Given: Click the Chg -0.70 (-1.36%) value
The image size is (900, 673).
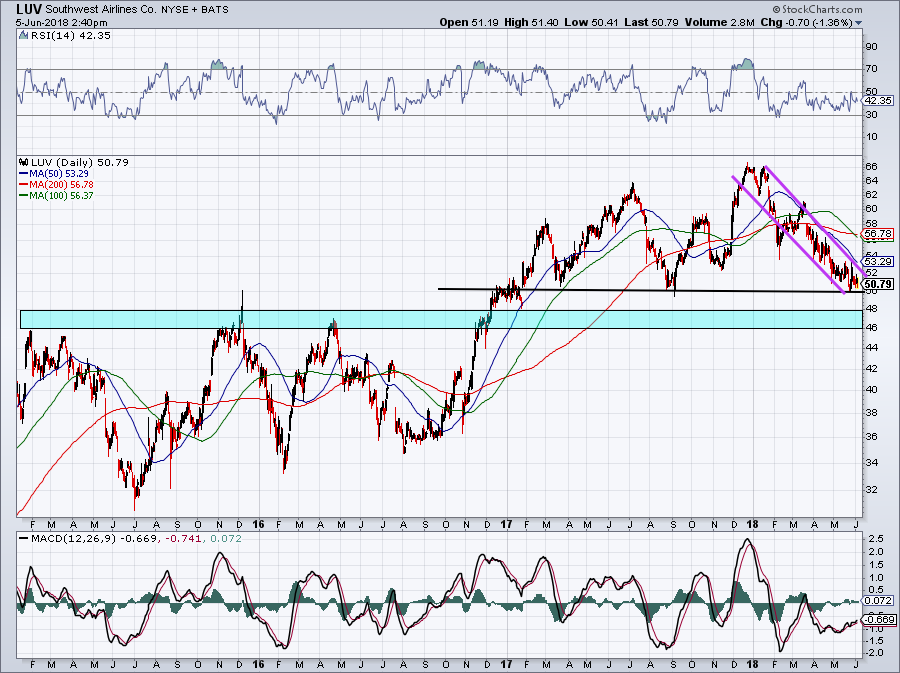Looking at the screenshot, I should (806, 22).
